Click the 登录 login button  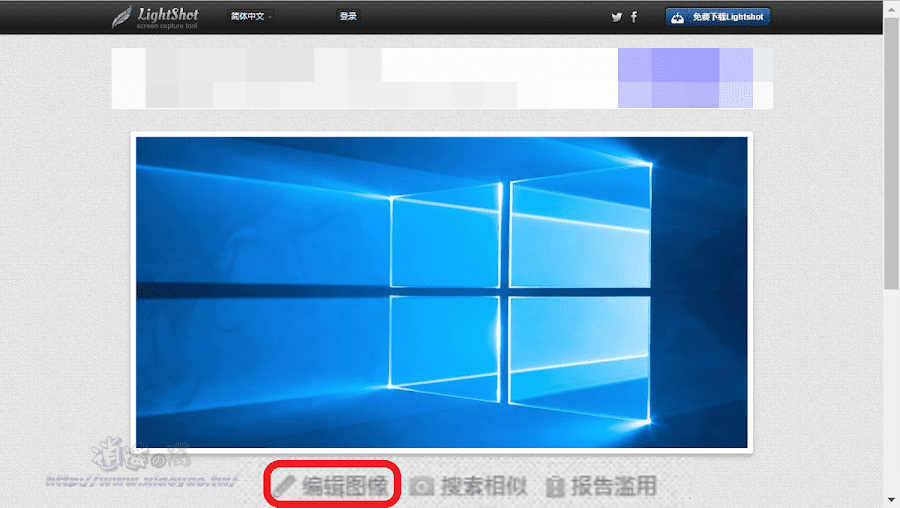[x=348, y=16]
